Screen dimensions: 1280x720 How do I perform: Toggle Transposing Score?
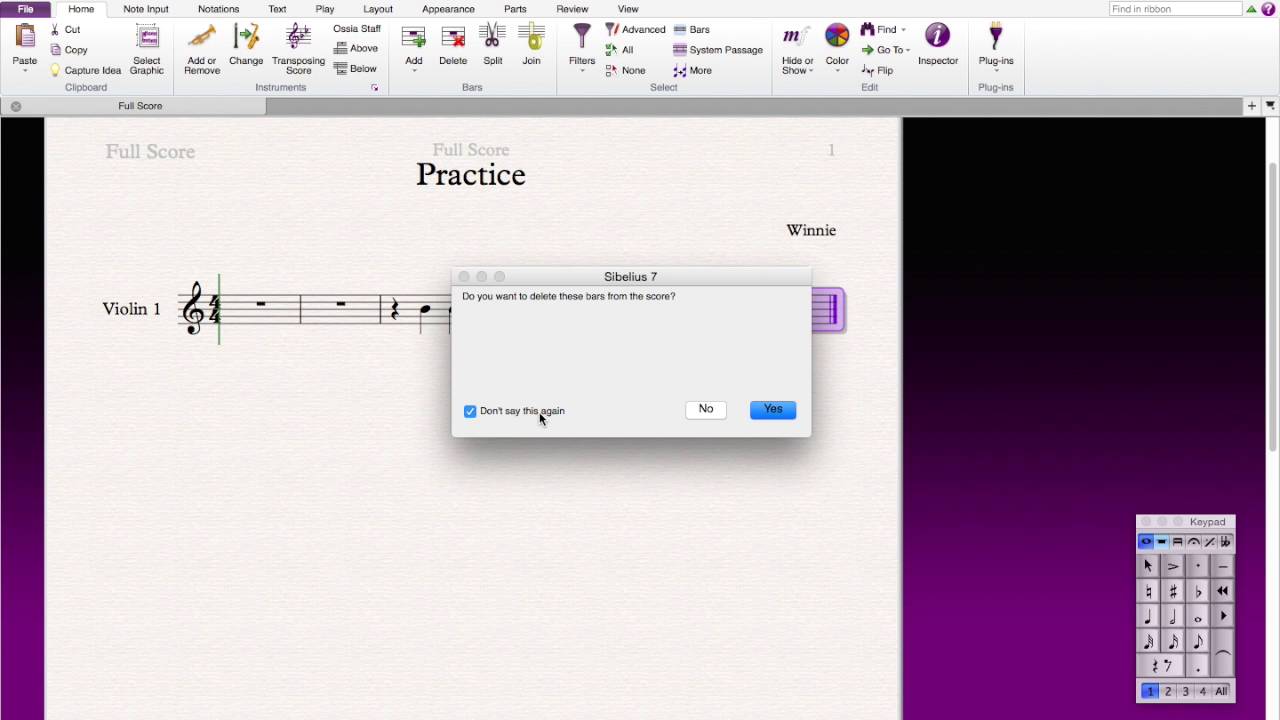[298, 49]
